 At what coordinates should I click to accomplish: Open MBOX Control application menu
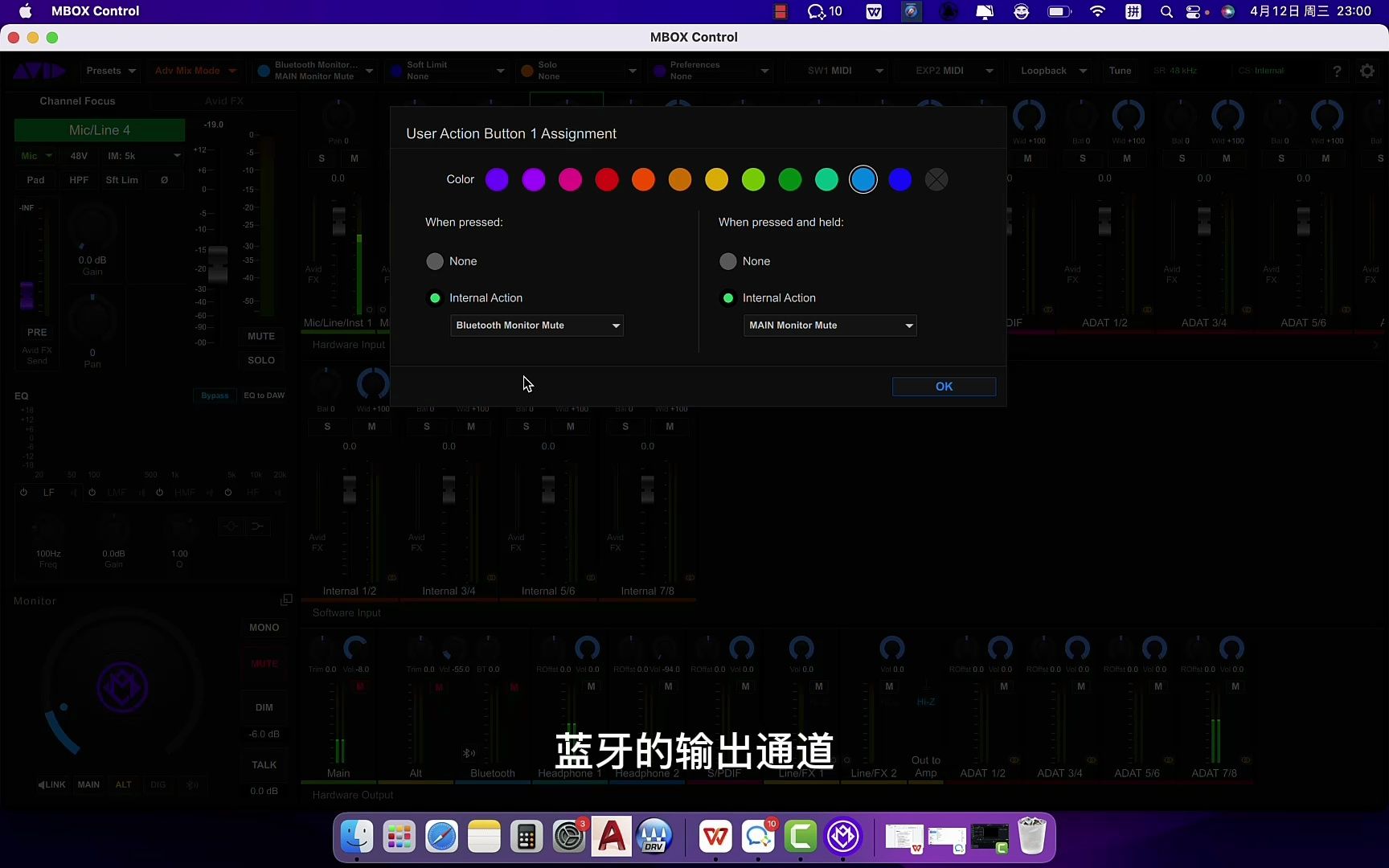click(95, 11)
